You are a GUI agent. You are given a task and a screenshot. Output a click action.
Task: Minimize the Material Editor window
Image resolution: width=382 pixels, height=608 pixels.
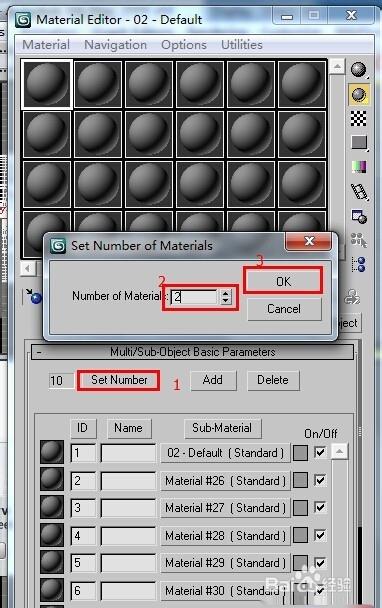point(287,16)
